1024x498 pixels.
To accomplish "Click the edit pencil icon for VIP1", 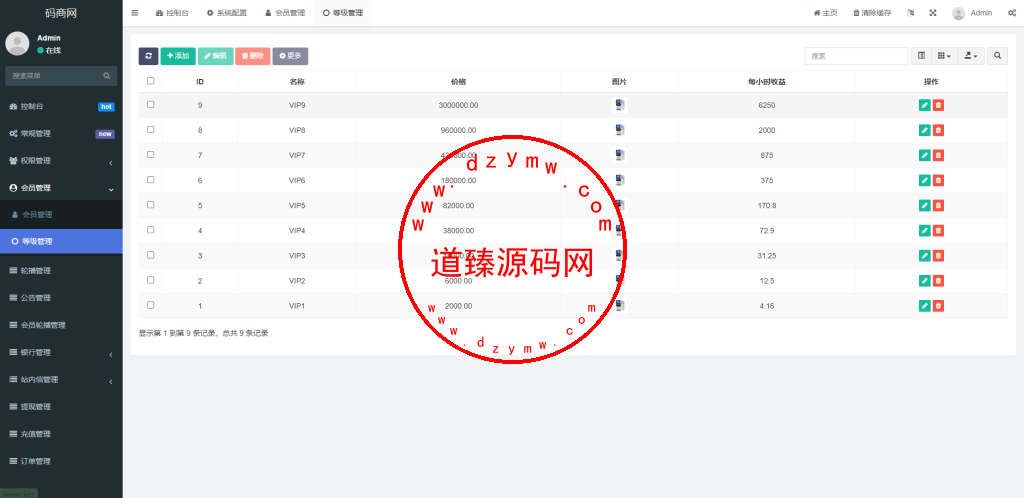I will (x=924, y=305).
